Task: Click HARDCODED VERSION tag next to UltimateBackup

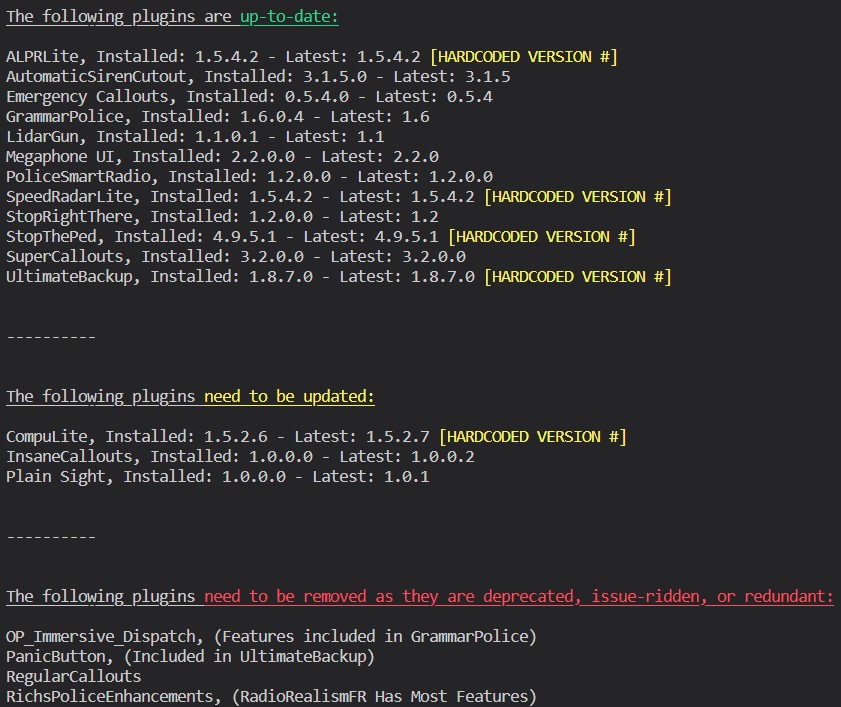Action: pyautogui.click(x=578, y=277)
